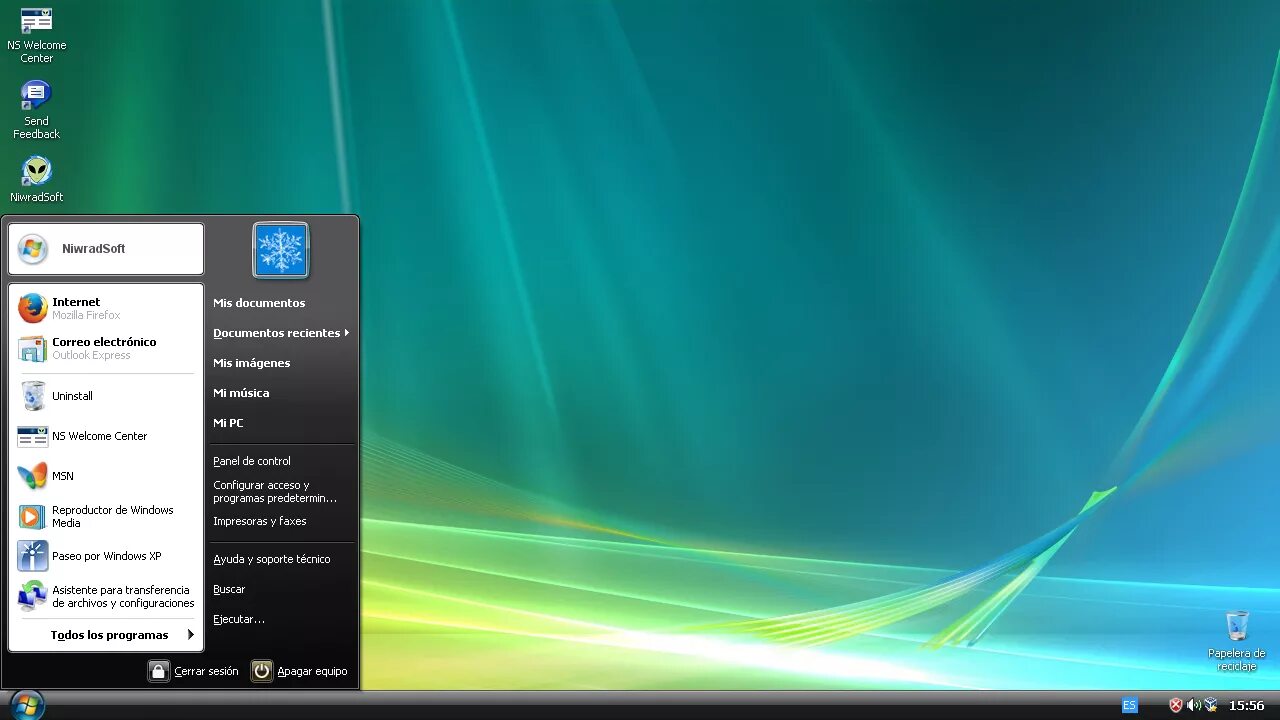1280x720 pixels.
Task: Click the ES language indicator
Action: (x=1129, y=705)
